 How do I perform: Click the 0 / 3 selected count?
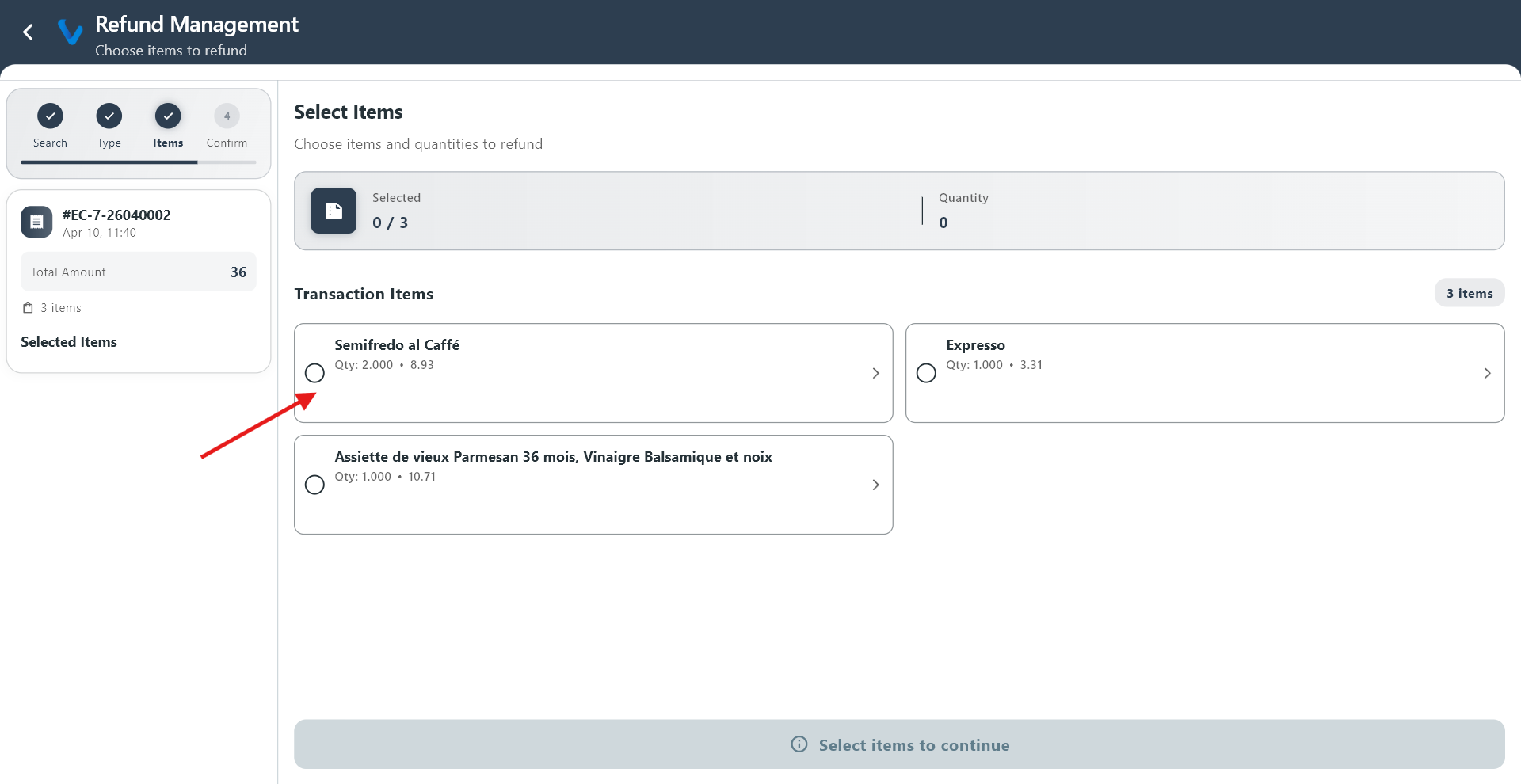[x=390, y=223]
